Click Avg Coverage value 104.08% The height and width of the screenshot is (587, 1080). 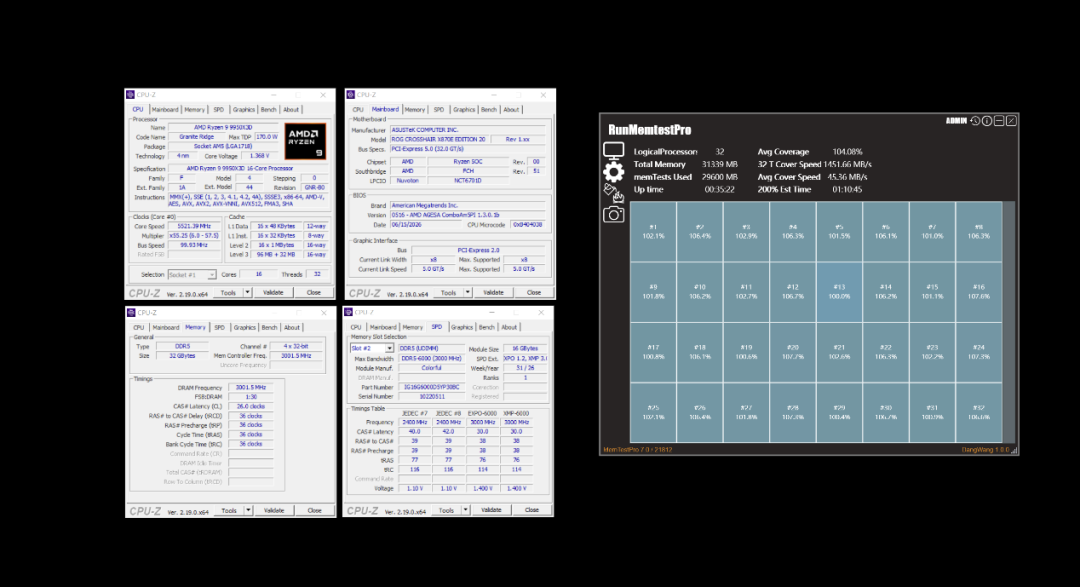click(847, 152)
